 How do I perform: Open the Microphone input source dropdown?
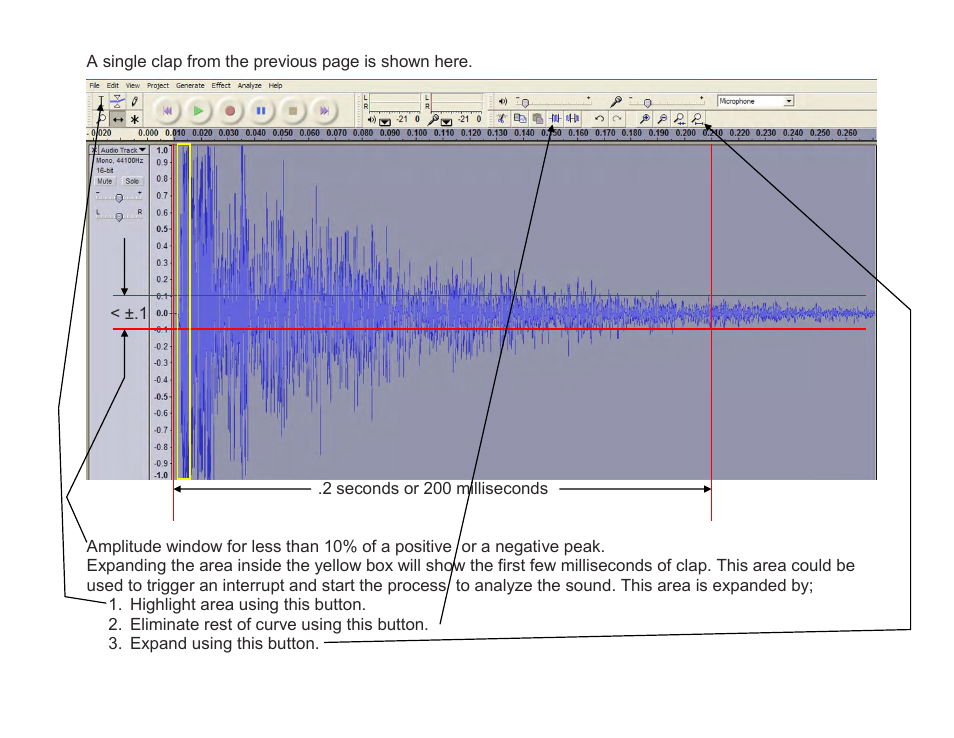pyautogui.click(x=789, y=101)
